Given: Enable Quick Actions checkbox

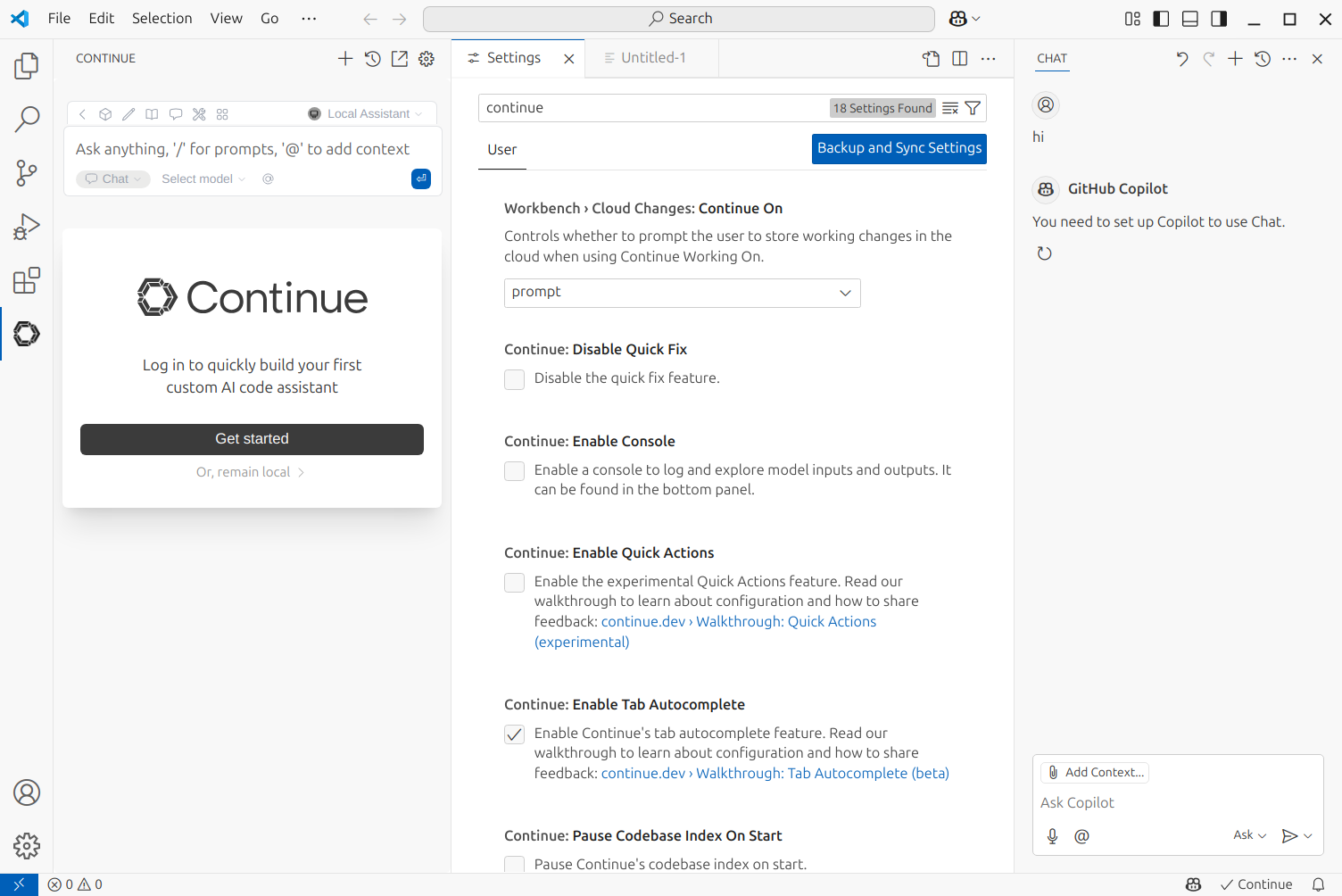Looking at the screenshot, I should tap(515, 583).
